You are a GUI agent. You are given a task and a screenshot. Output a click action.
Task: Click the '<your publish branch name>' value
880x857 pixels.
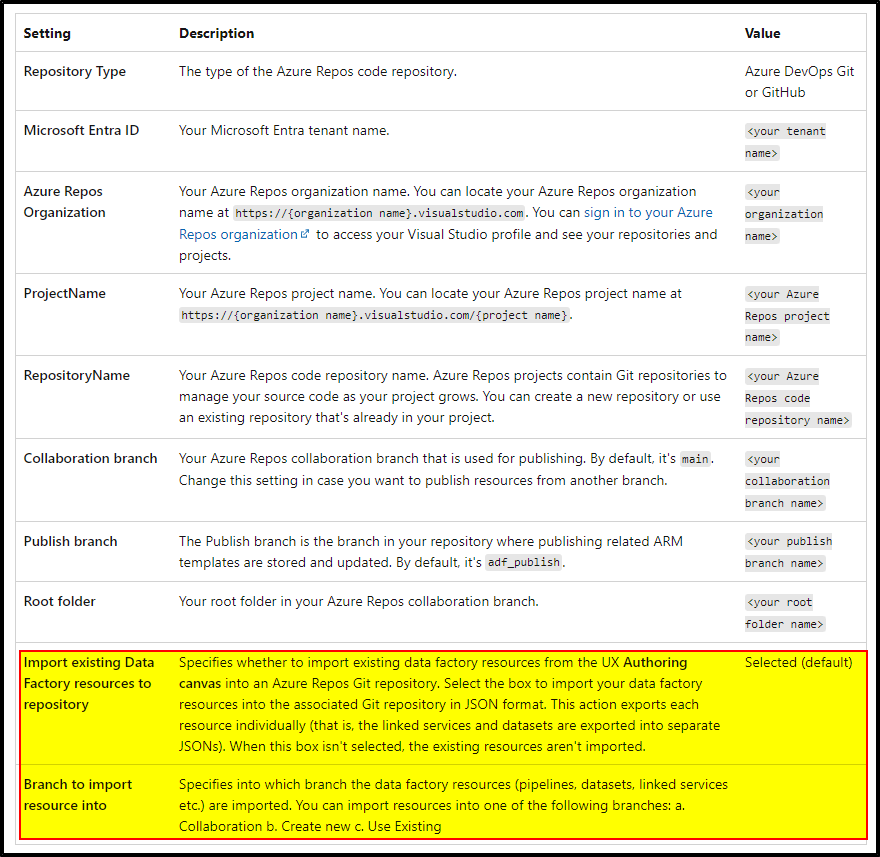pos(789,552)
